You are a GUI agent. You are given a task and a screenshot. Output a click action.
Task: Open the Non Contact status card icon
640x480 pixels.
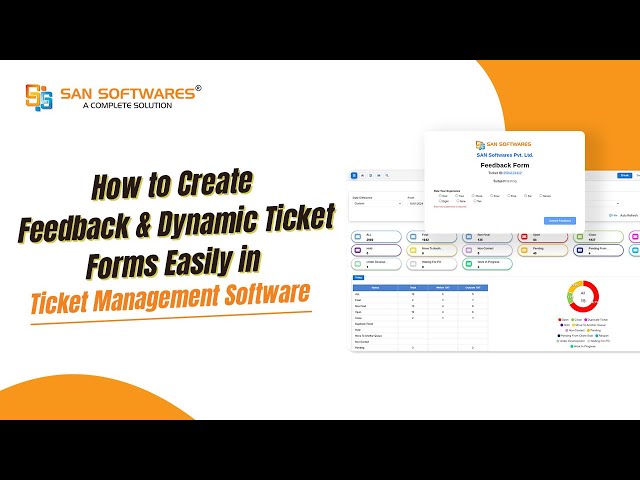tap(469, 250)
